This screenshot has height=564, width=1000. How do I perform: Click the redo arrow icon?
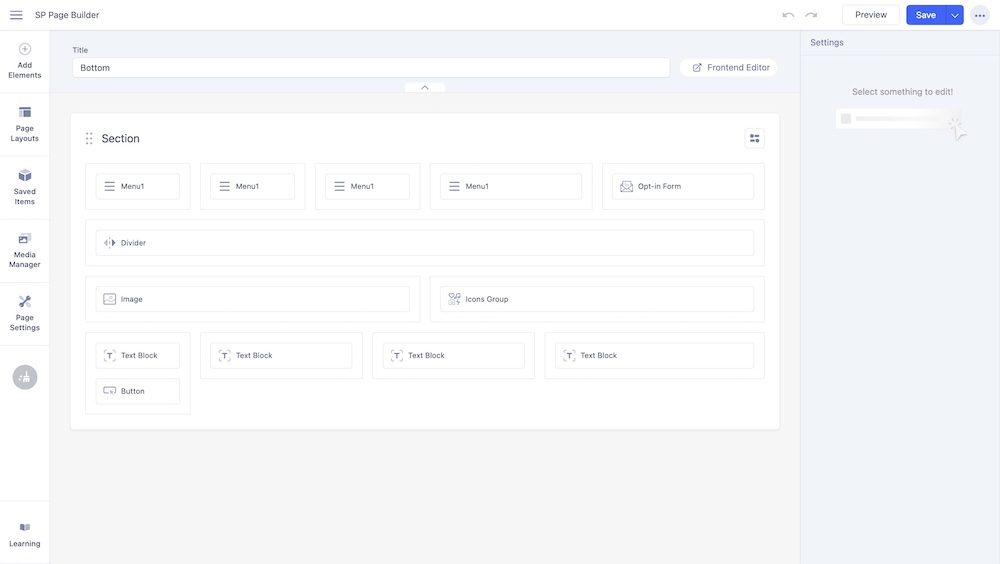coord(811,15)
